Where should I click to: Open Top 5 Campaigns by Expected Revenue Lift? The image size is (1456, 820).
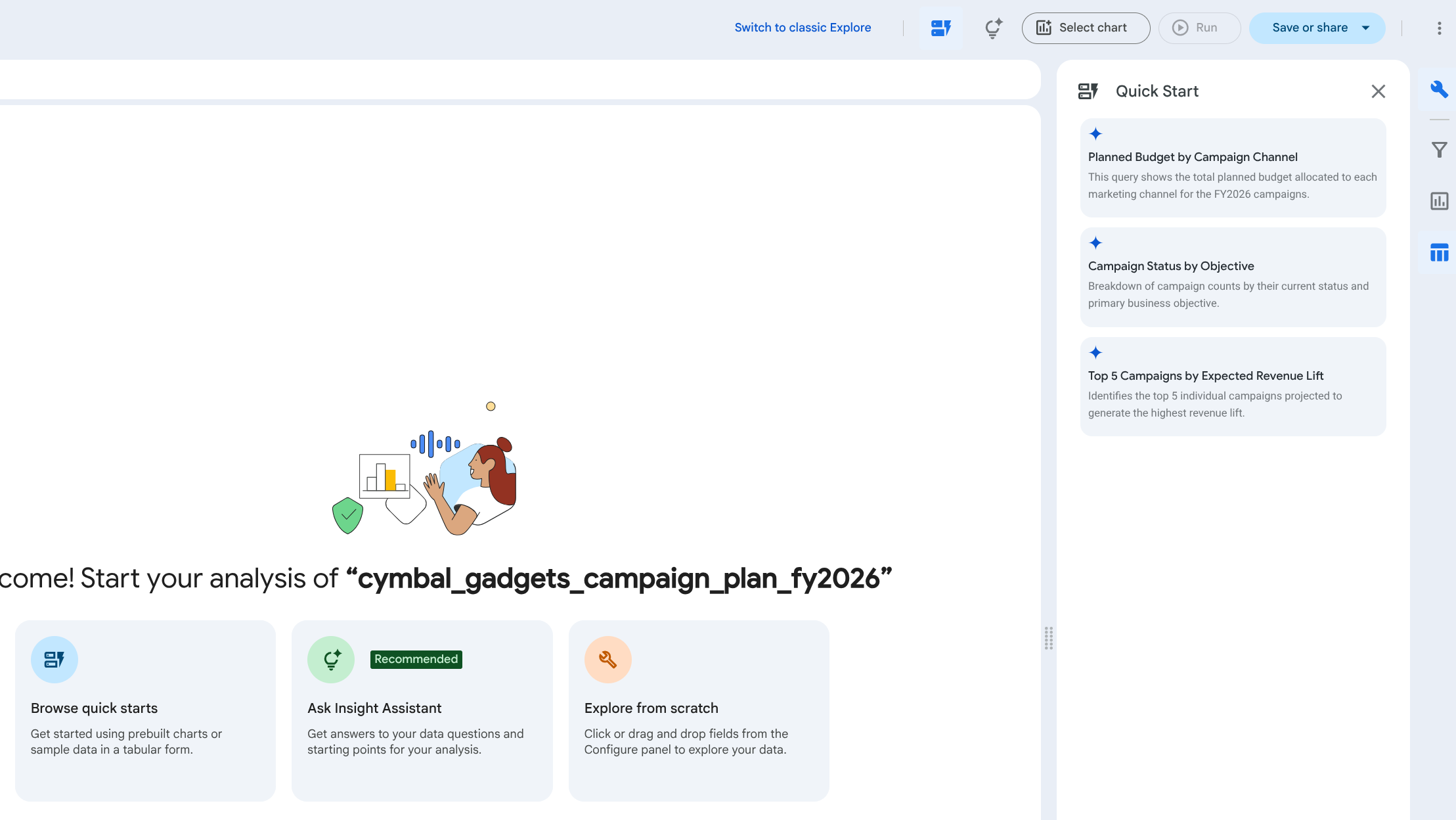pyautogui.click(x=1233, y=386)
